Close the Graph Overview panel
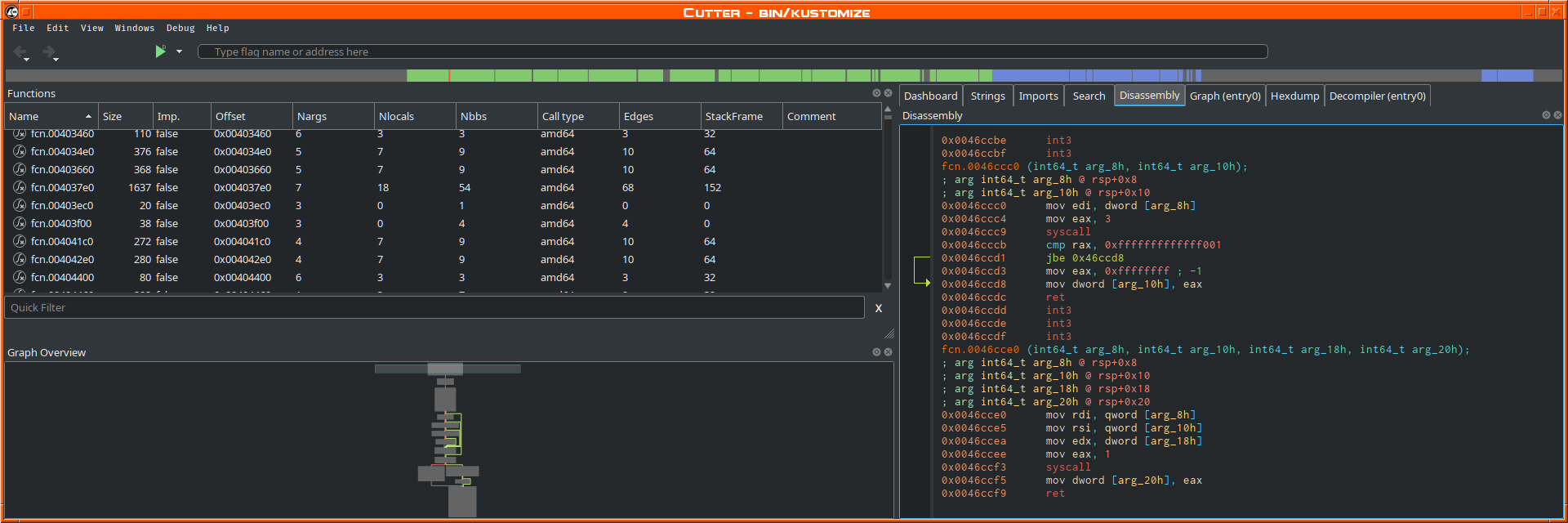The width and height of the screenshot is (1568, 523). coord(888,352)
